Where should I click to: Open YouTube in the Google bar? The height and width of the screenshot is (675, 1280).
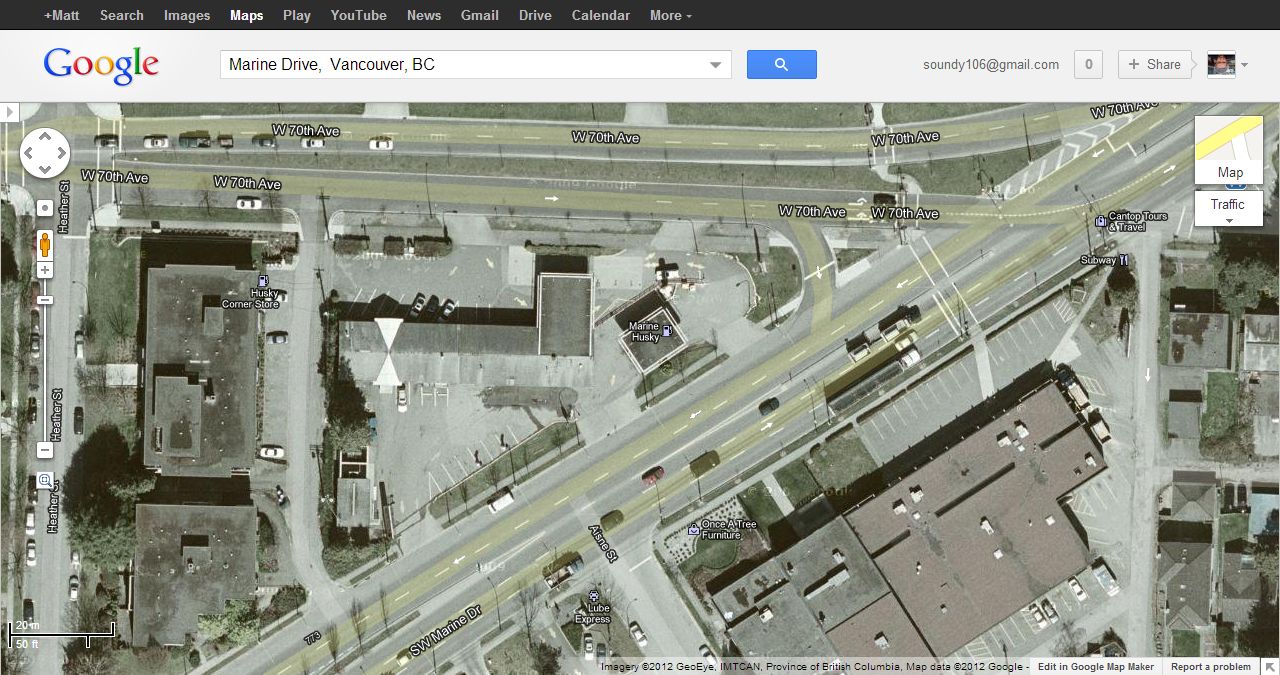click(x=358, y=15)
